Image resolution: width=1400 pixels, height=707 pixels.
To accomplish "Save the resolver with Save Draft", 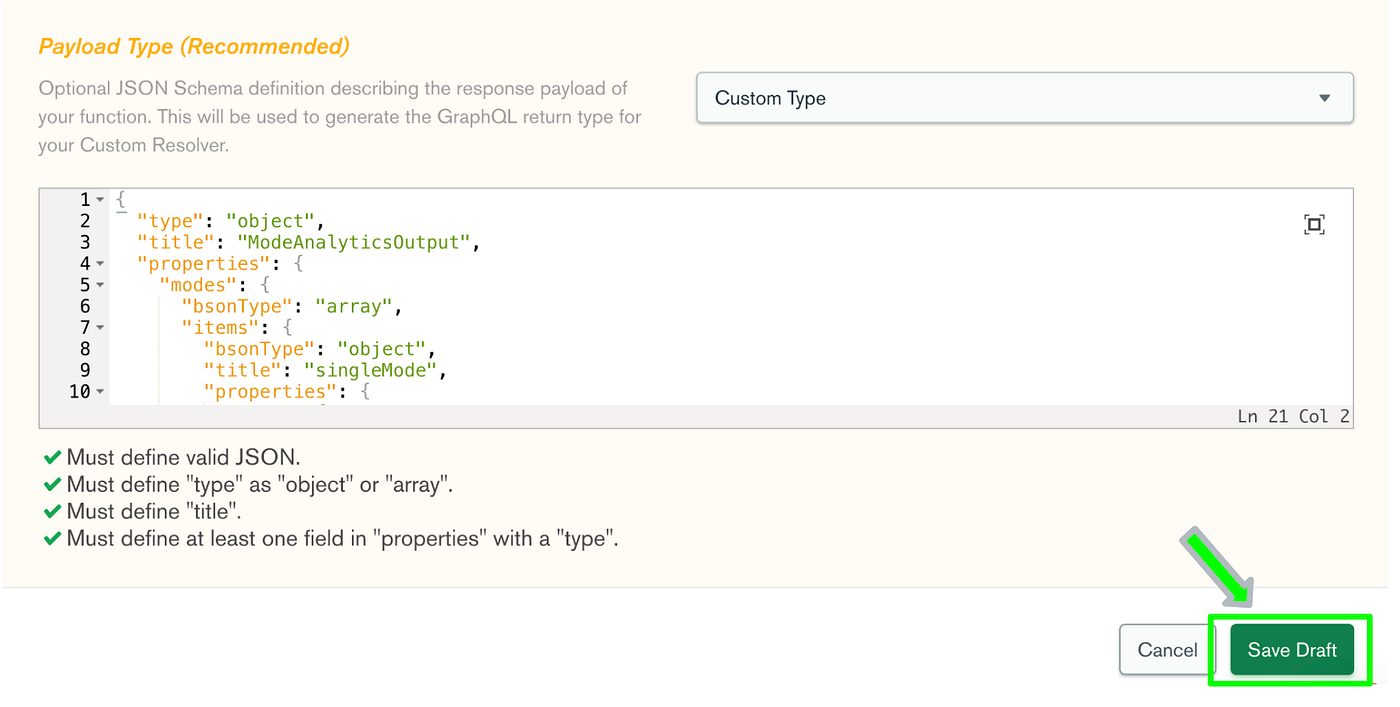I will point(1291,650).
